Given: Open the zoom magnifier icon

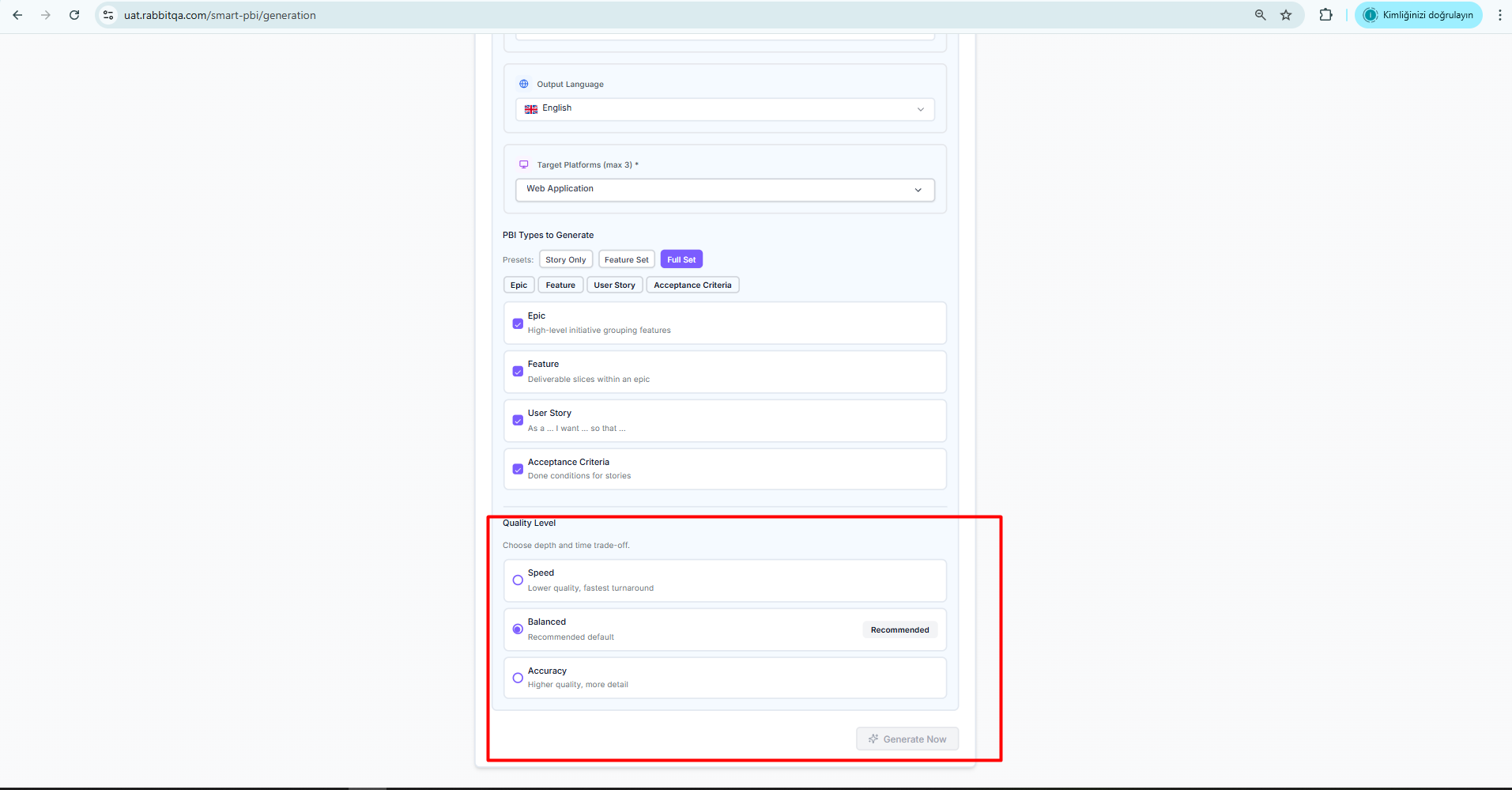Looking at the screenshot, I should click(x=1261, y=15).
